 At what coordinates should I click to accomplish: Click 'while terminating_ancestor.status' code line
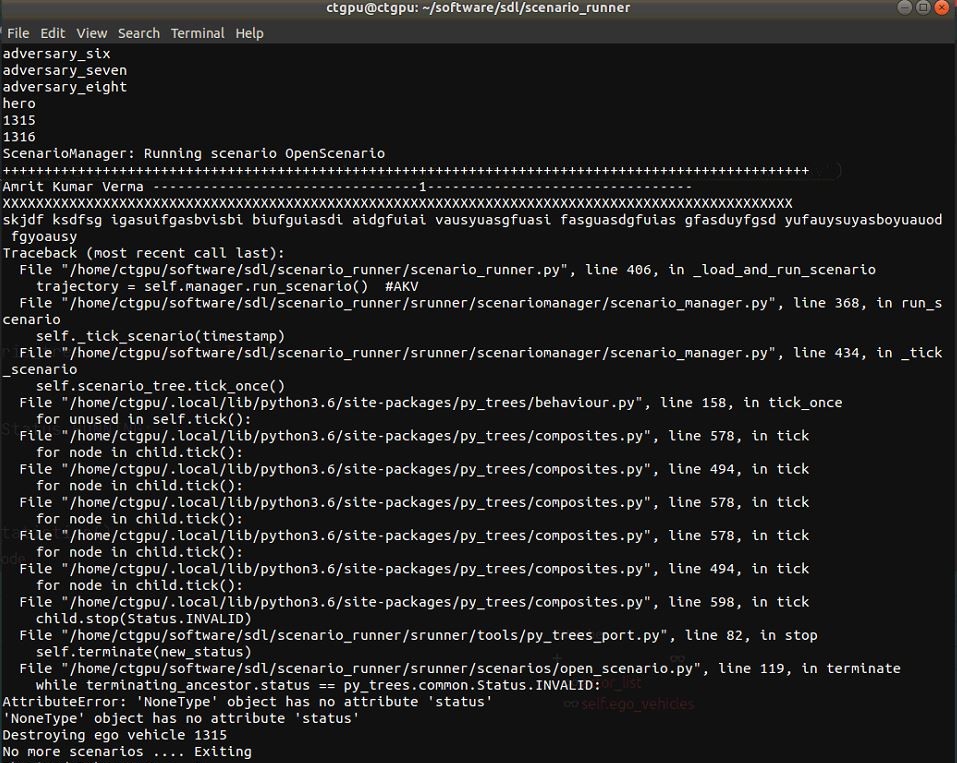[x=318, y=685]
